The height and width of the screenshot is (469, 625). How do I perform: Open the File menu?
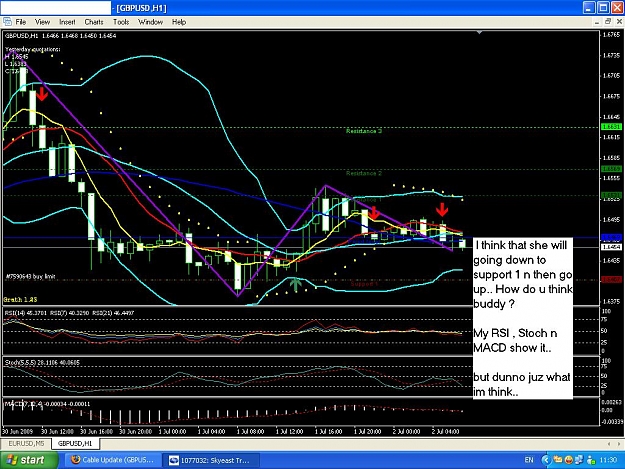(x=20, y=22)
